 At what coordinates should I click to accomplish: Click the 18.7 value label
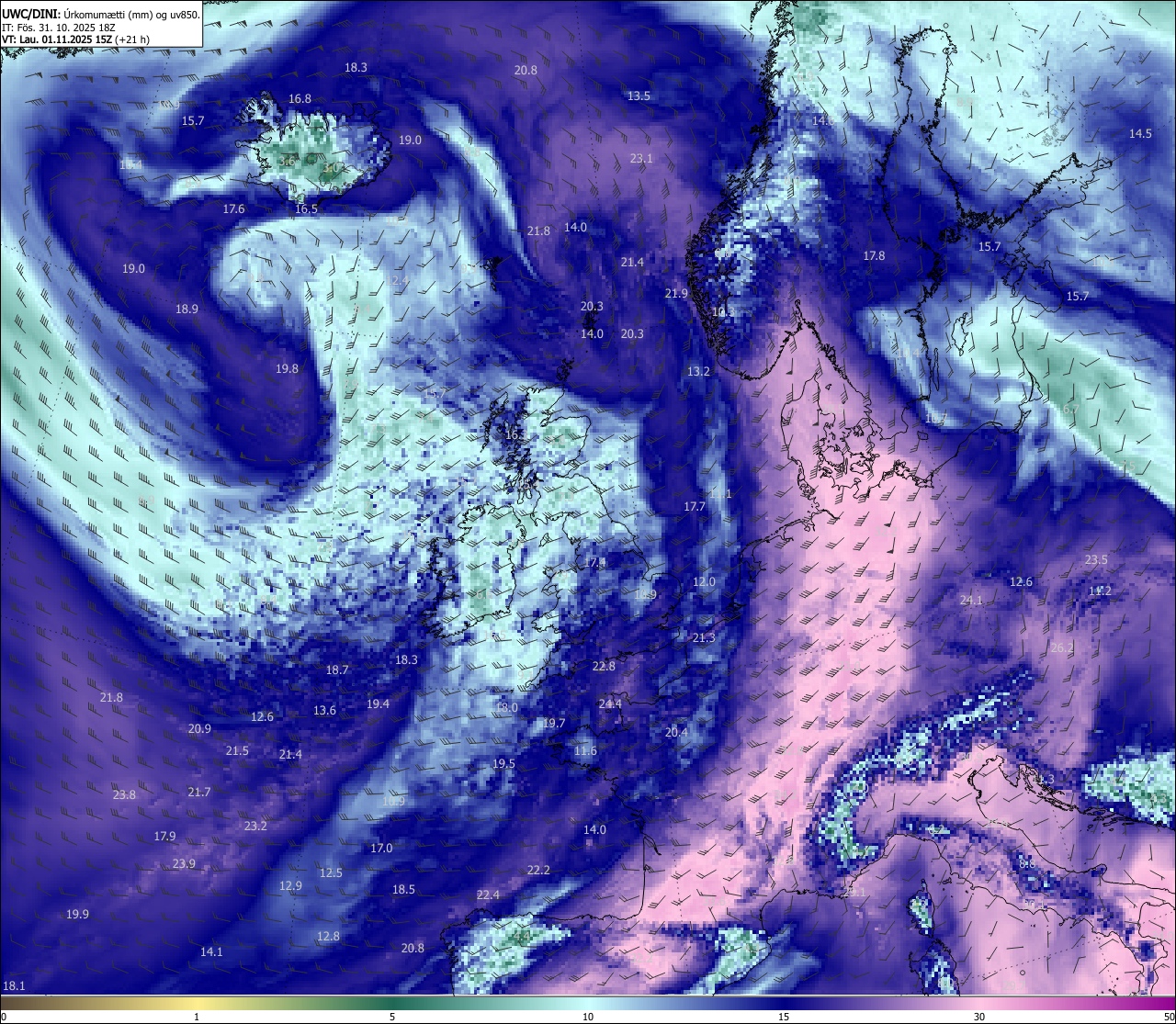click(x=337, y=670)
